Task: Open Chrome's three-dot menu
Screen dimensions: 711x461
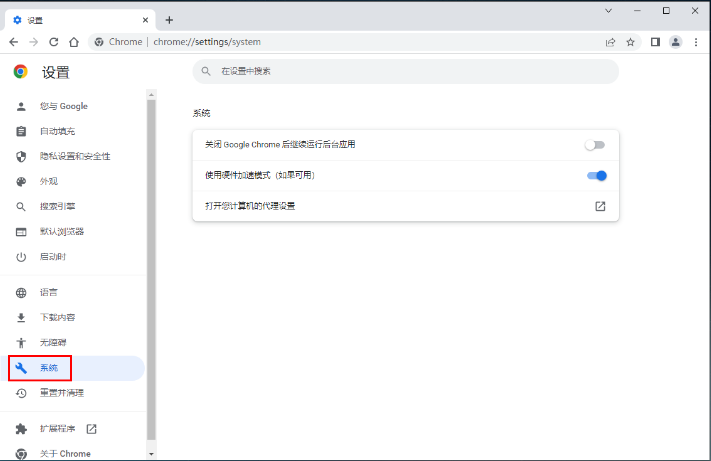Action: coord(696,42)
